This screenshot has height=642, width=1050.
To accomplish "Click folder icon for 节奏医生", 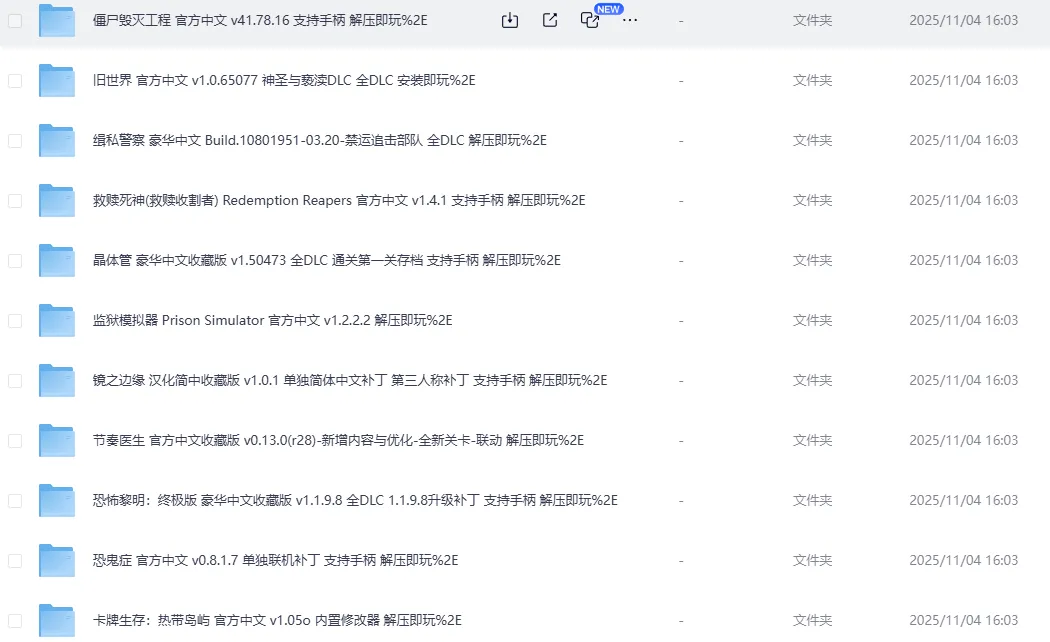I will click(56, 440).
